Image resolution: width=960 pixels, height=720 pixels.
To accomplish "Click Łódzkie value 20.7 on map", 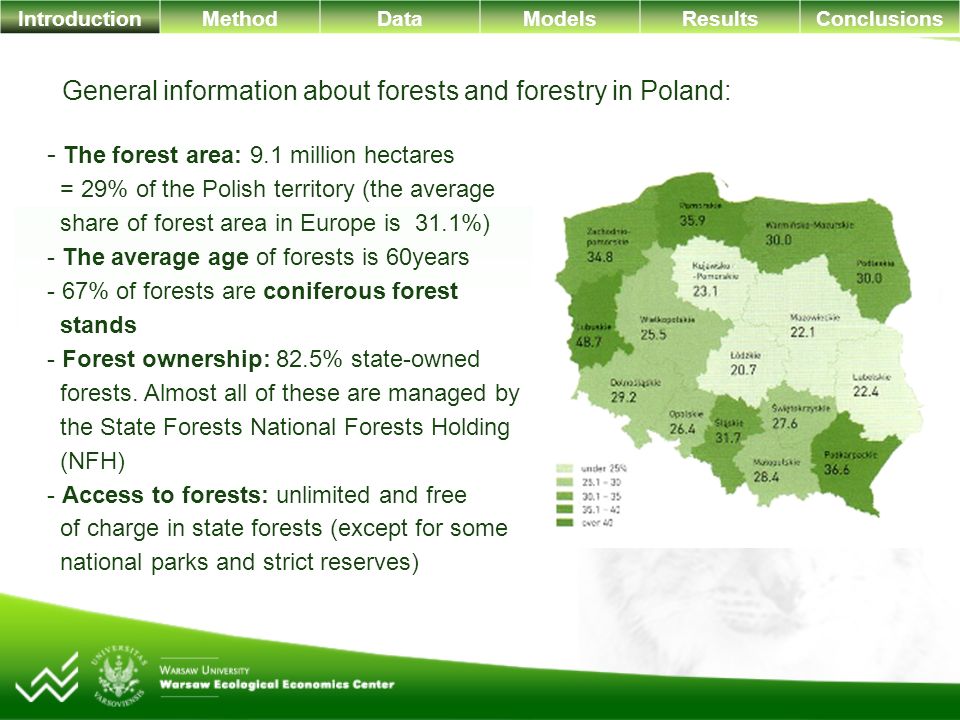I will tap(743, 370).
